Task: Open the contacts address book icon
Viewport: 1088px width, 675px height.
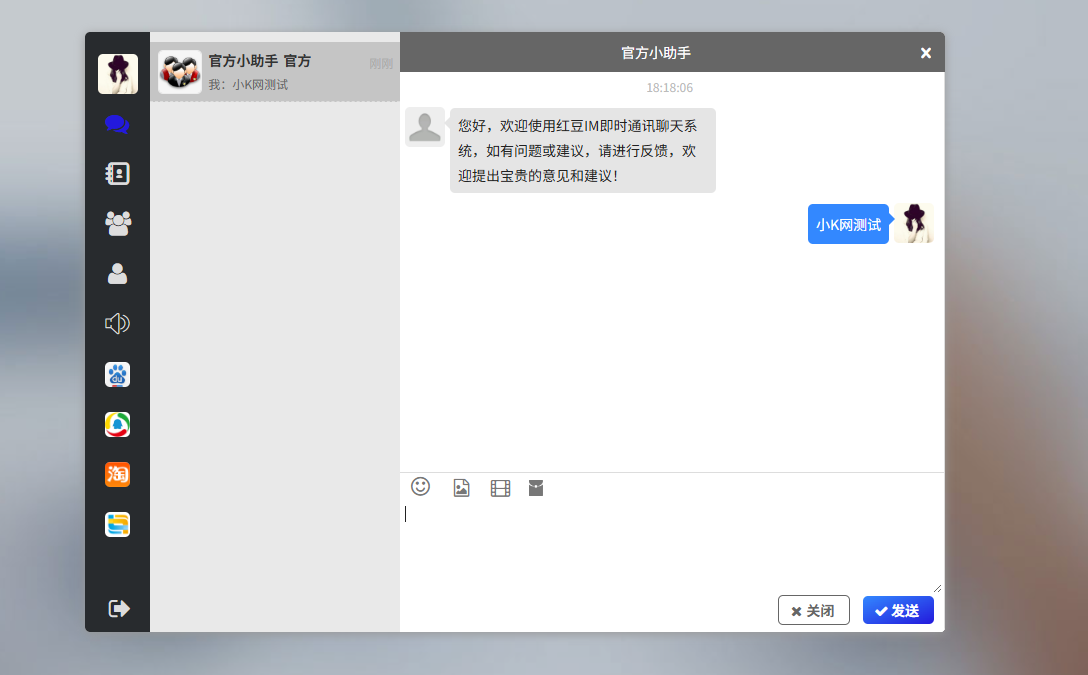Action: coord(117,174)
